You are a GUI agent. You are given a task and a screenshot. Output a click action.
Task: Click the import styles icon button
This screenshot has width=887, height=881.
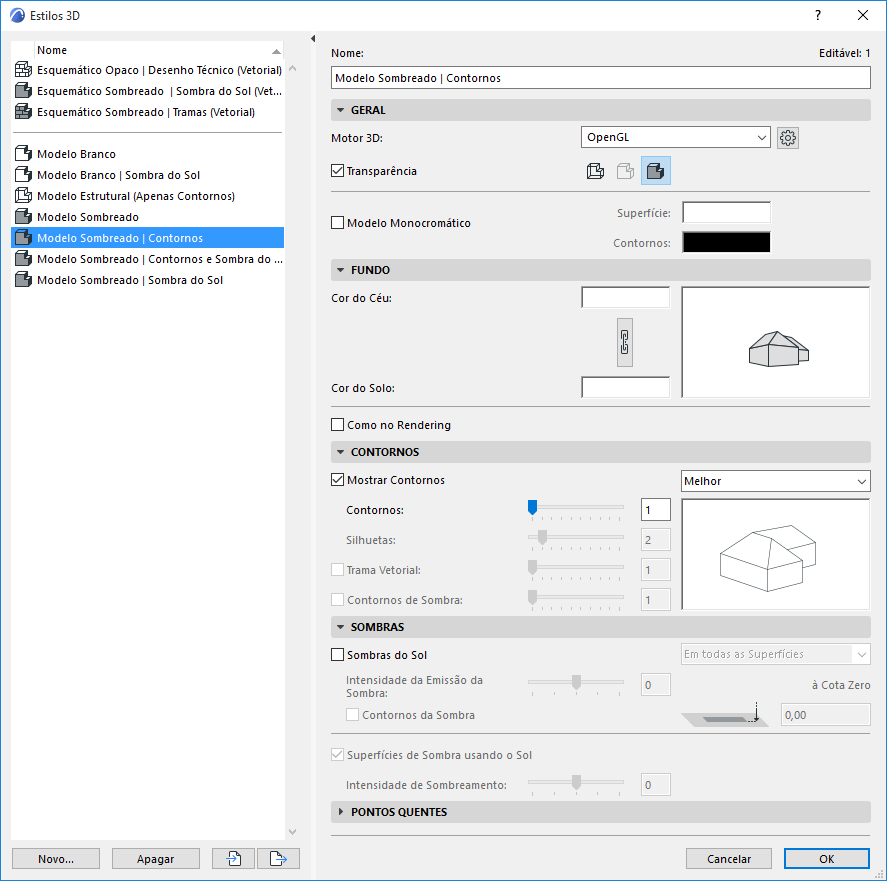[x=234, y=858]
